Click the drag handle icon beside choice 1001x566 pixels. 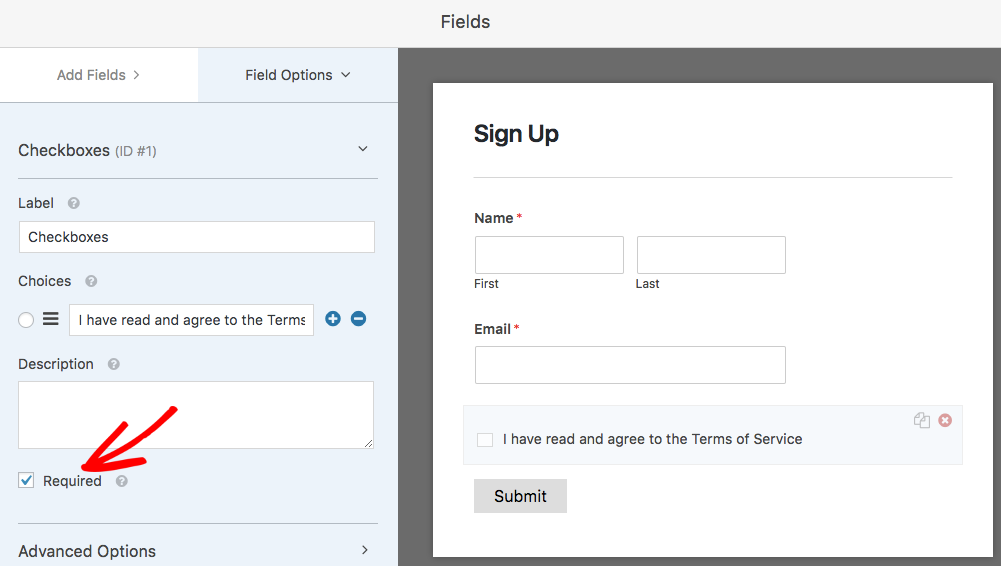pyautogui.click(x=50, y=318)
